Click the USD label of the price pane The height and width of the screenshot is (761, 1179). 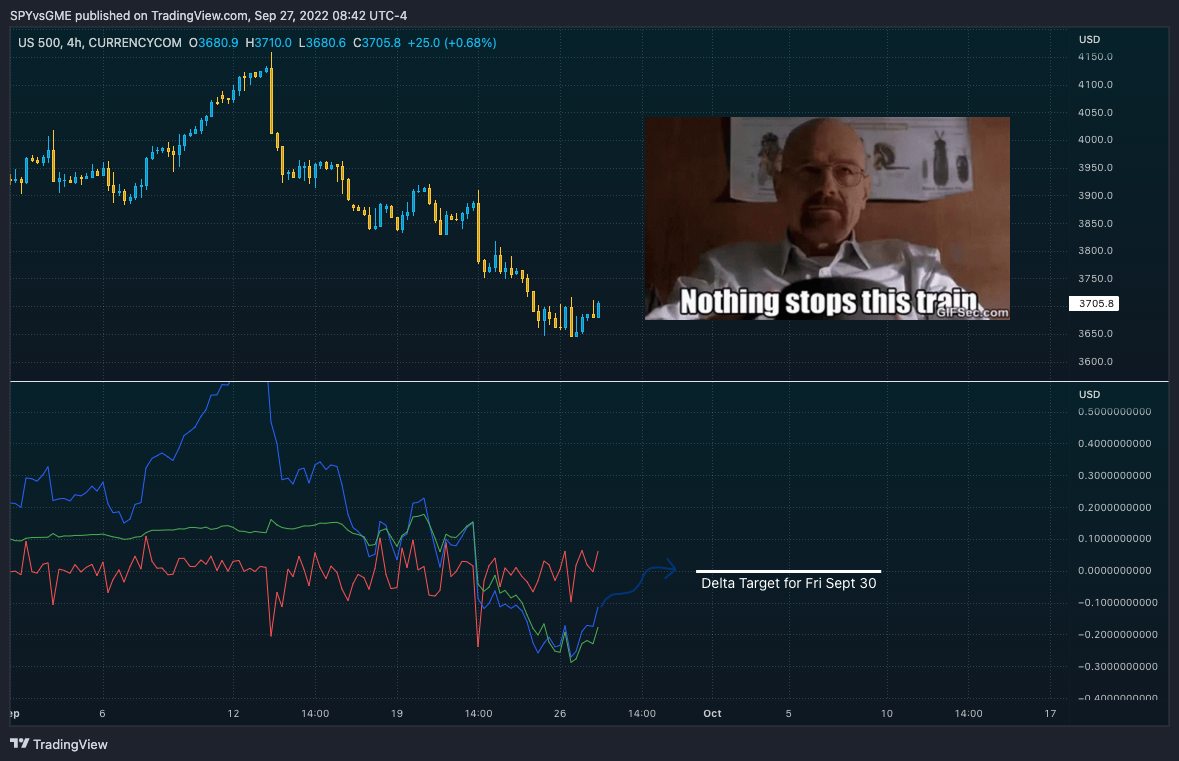pos(1090,39)
